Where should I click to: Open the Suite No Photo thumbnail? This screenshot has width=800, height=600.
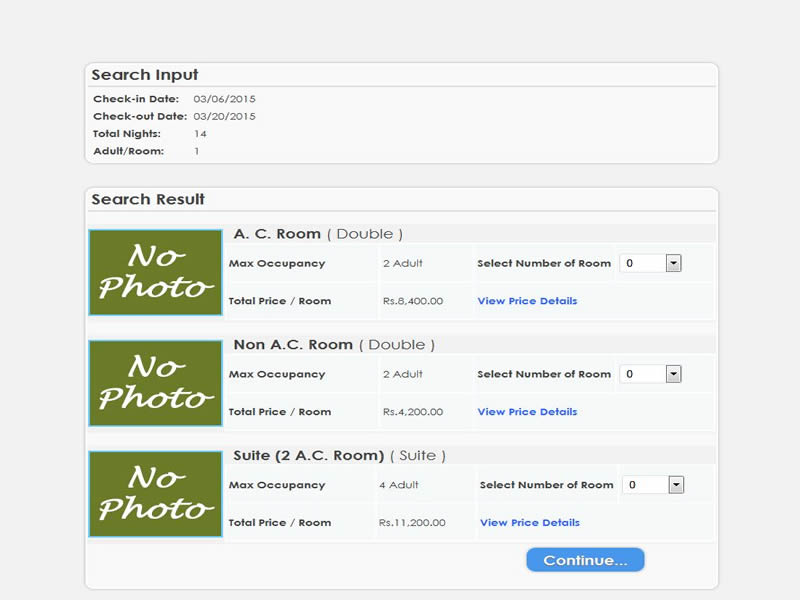[156, 494]
